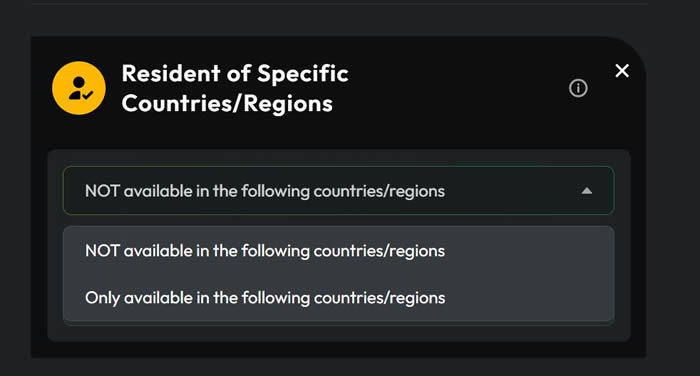Close the Resident of Specific Countries/Regions panel
700x376 pixels.
pyautogui.click(x=622, y=71)
